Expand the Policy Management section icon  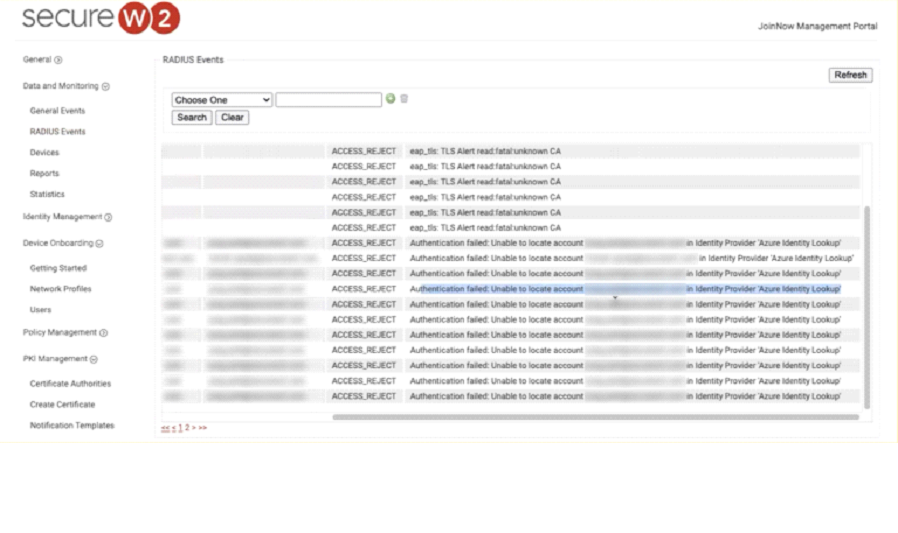pos(104,333)
